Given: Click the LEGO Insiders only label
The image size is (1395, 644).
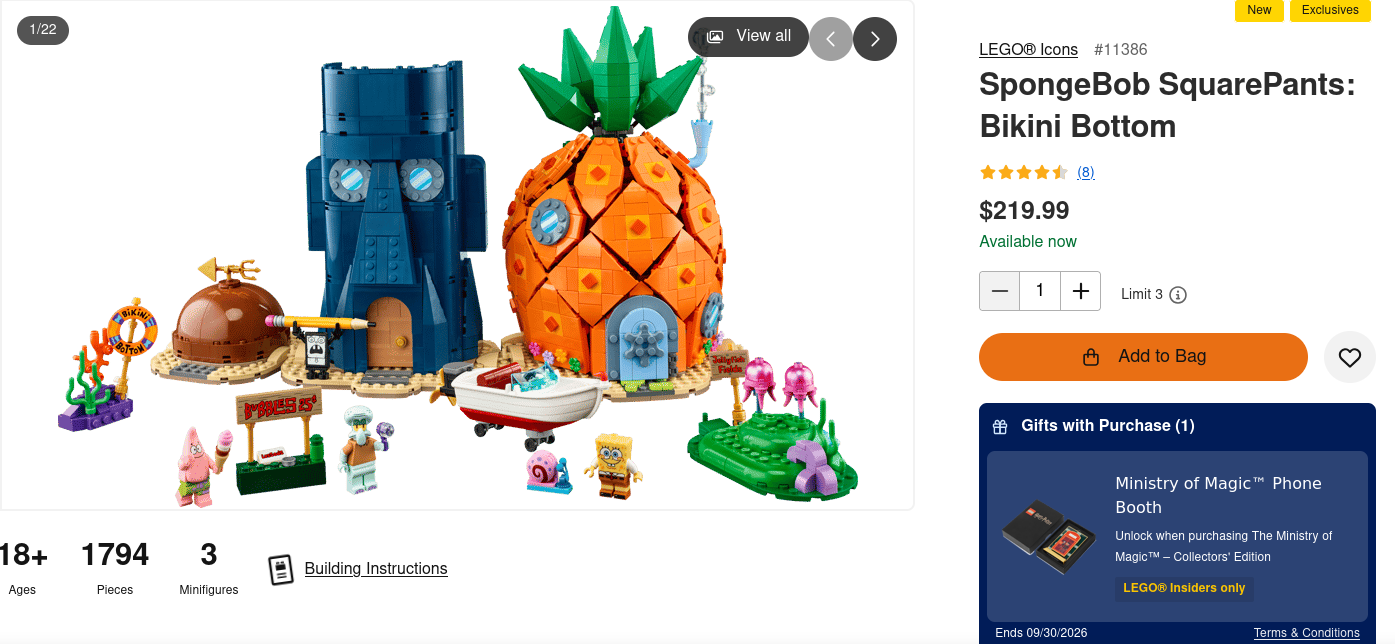Looking at the screenshot, I should (1184, 588).
